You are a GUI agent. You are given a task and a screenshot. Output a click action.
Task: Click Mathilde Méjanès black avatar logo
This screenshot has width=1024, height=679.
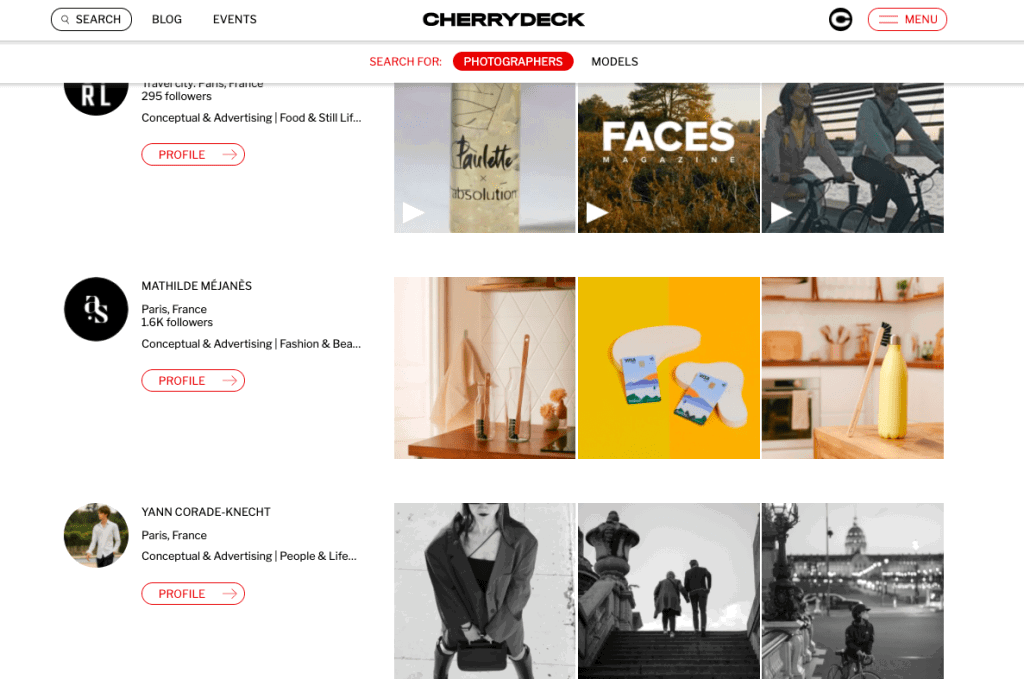96,309
